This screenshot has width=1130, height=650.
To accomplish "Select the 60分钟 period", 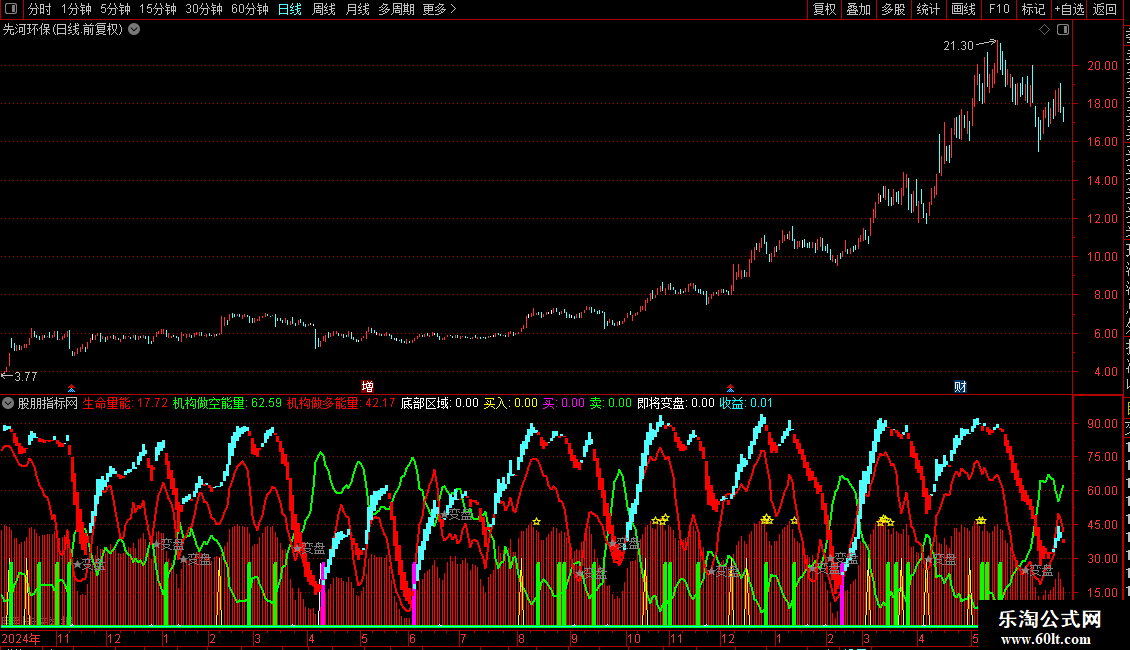I will coord(249,9).
